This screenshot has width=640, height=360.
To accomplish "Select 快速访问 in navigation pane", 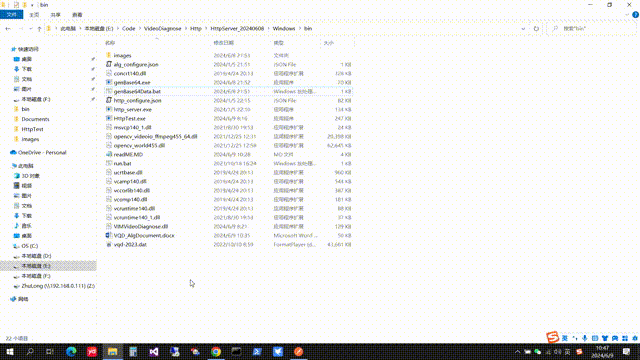I will click(x=28, y=49).
